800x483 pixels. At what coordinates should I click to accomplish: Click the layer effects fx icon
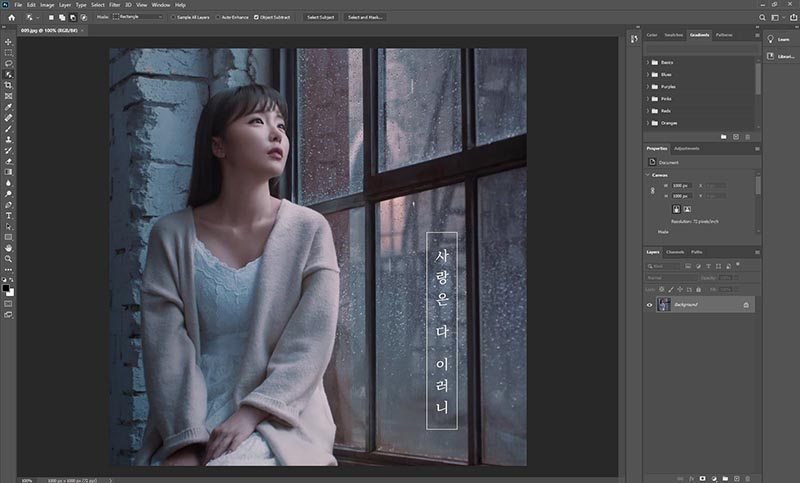692,478
